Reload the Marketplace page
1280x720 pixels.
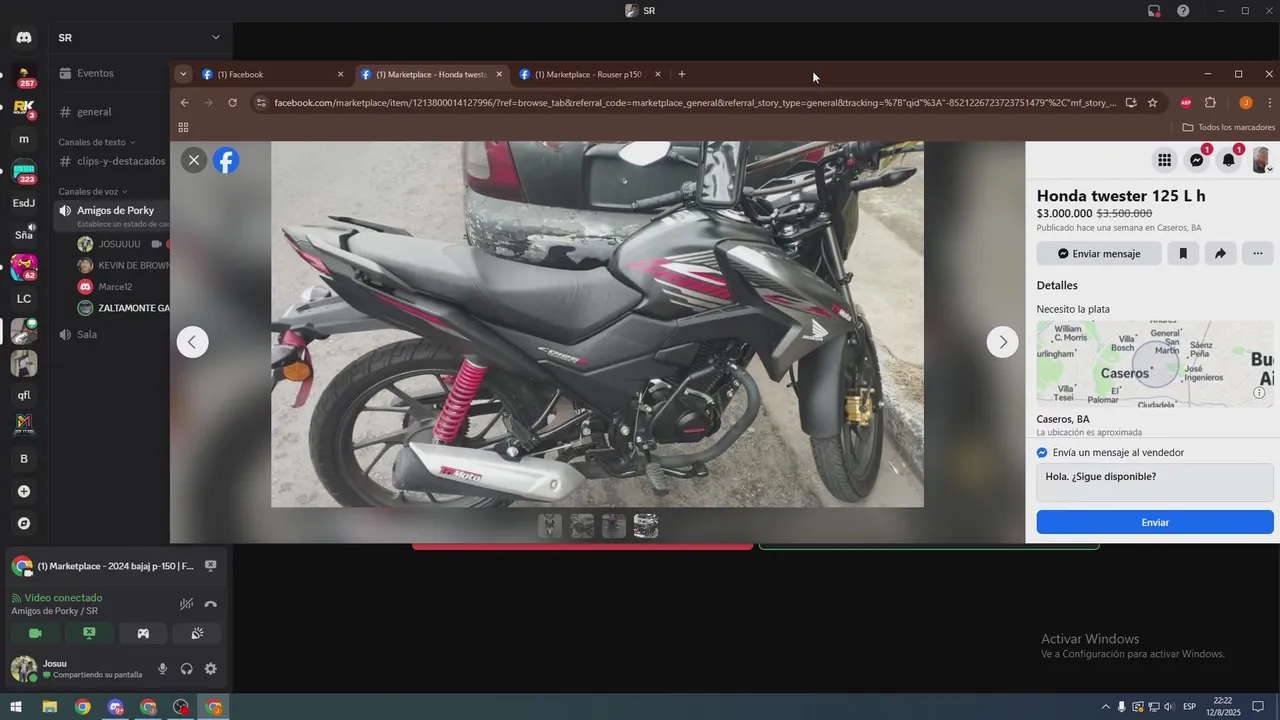point(233,102)
